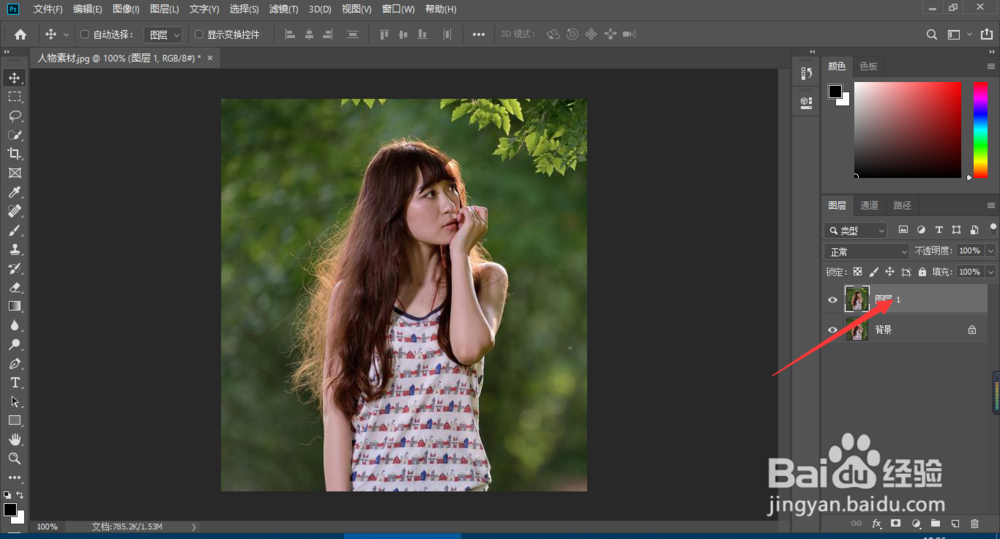Toggle lock all padlock icon
Image resolution: width=1000 pixels, height=539 pixels.
click(x=922, y=272)
